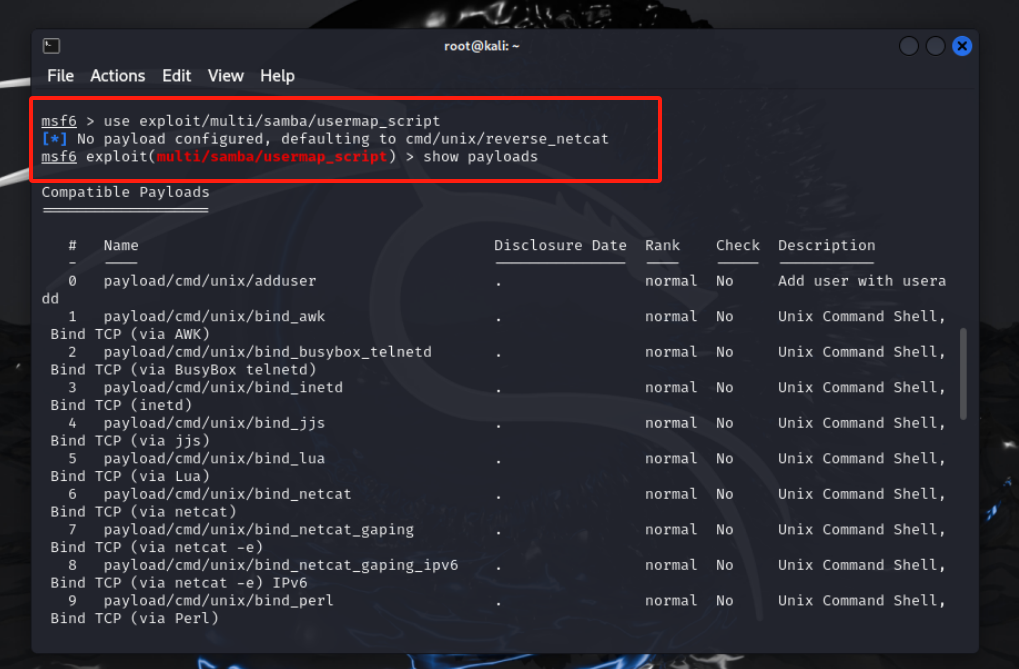1019x669 pixels.
Task: Open the Actions menu
Action: [118, 76]
